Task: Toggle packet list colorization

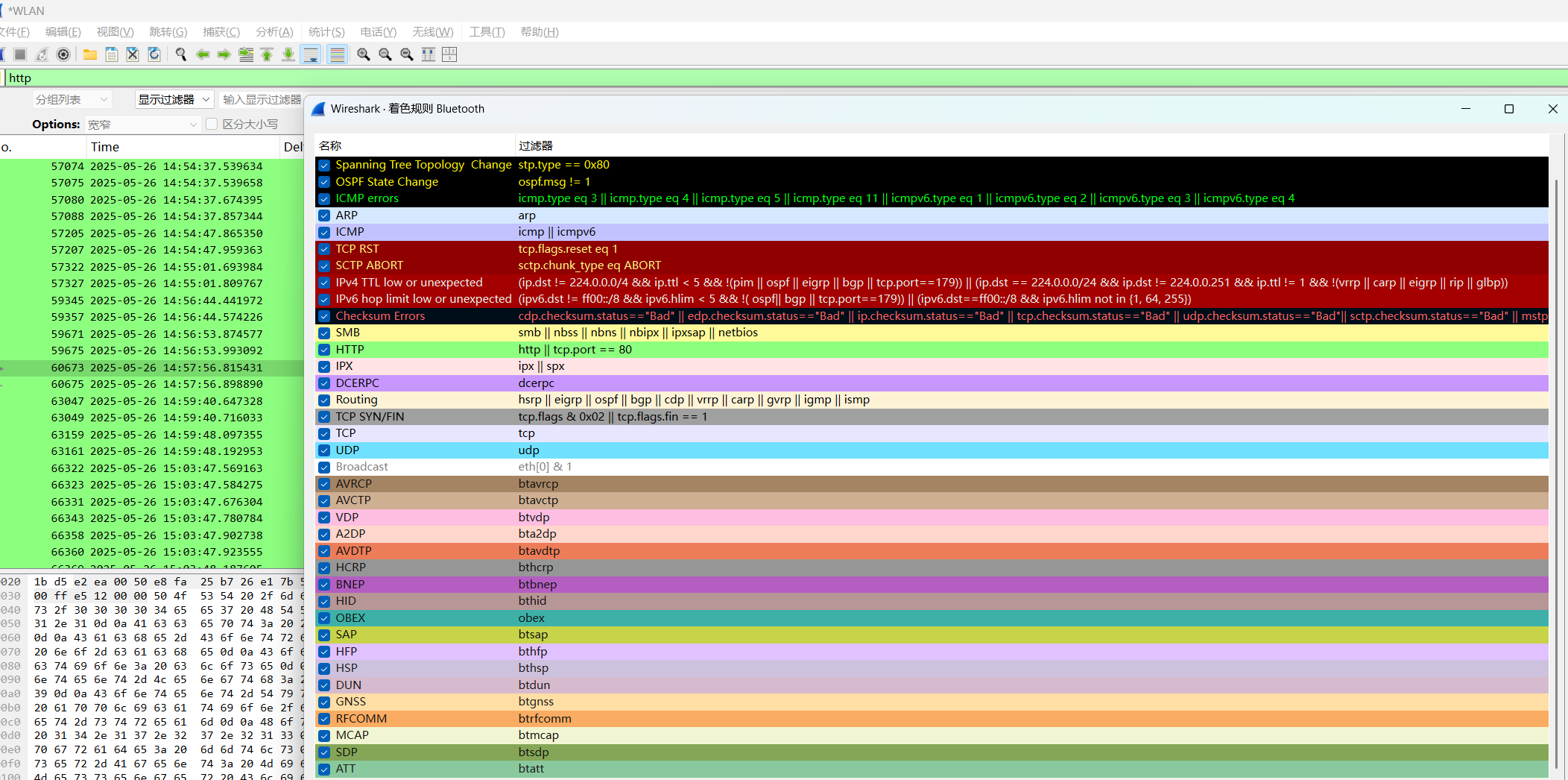Action: (338, 54)
